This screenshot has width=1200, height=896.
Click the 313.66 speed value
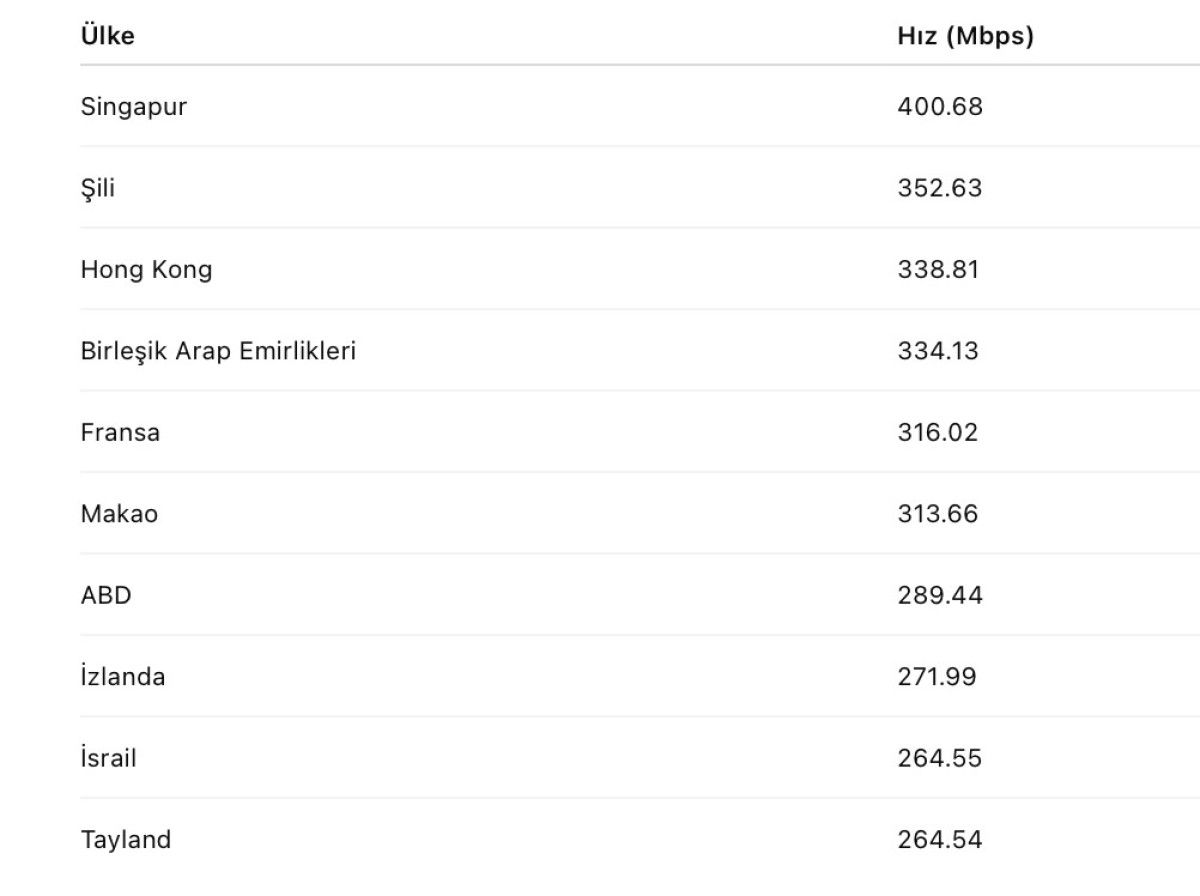click(938, 515)
